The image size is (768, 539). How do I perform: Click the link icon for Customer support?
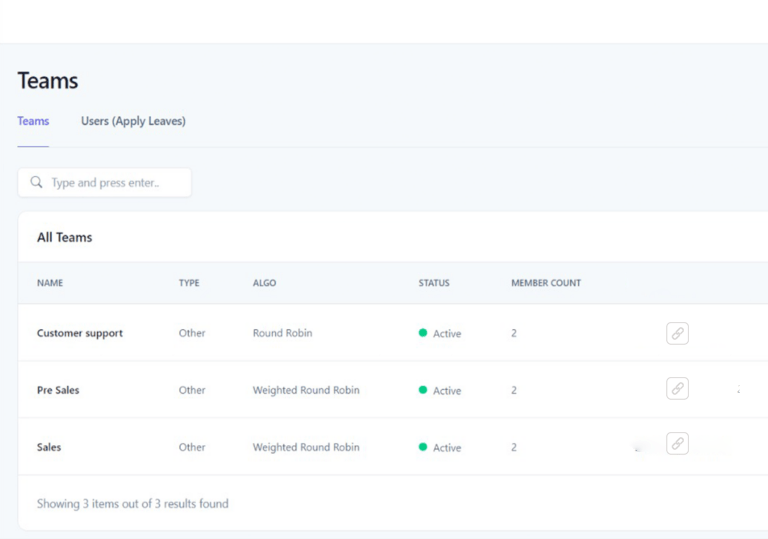tap(677, 333)
